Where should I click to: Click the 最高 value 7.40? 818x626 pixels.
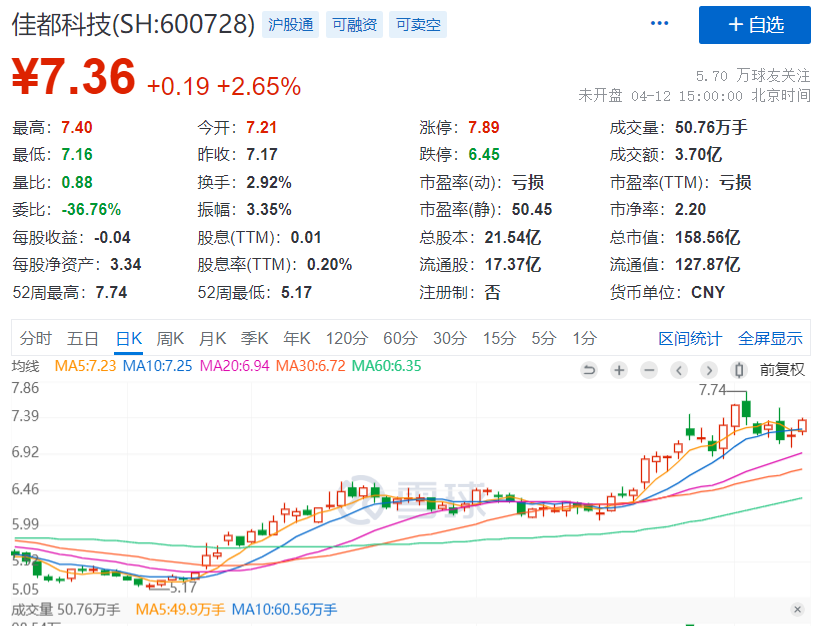pos(77,127)
